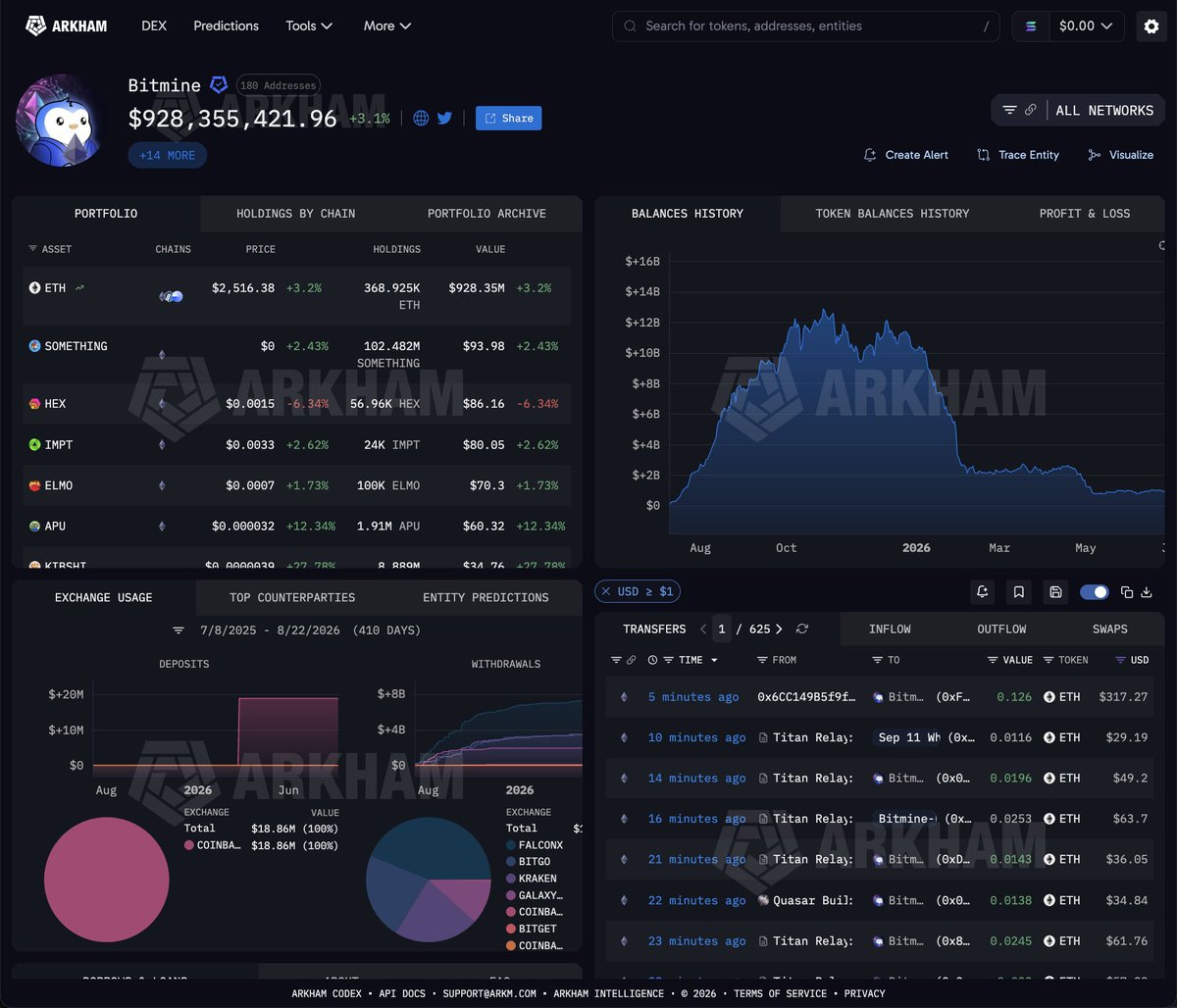Click the FROM column filter icon

tap(762, 660)
